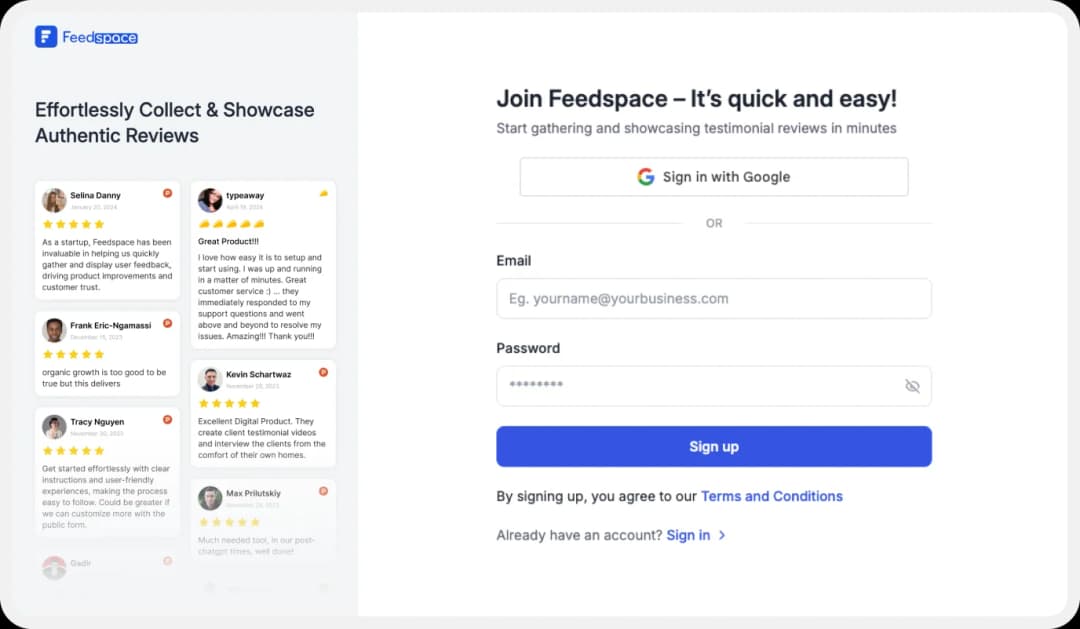Click the Product Hunt badge on Frank Eric-Ngamassi's review
The width and height of the screenshot is (1080, 629).
click(x=167, y=323)
